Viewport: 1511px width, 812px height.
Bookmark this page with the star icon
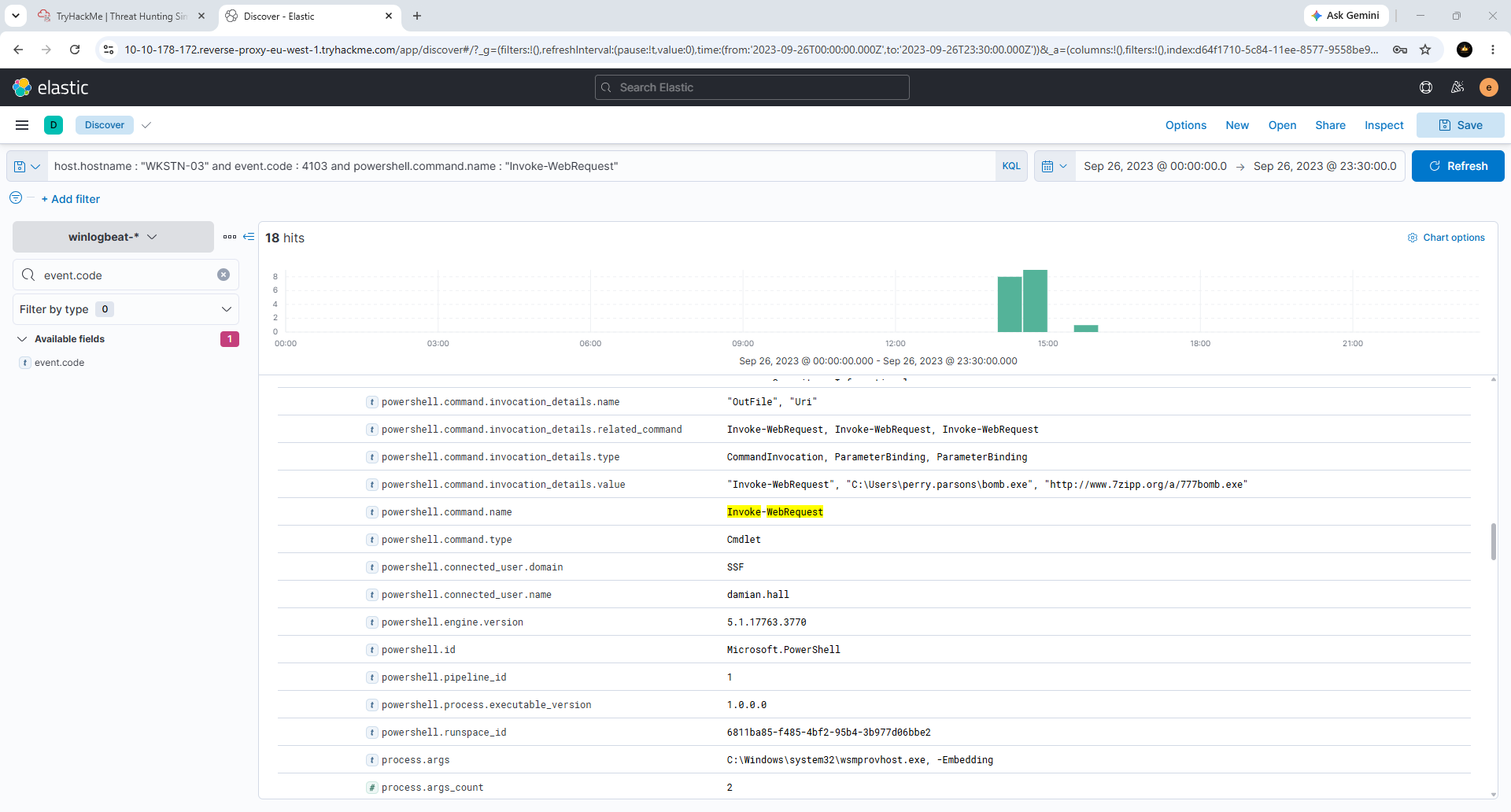pos(1425,50)
